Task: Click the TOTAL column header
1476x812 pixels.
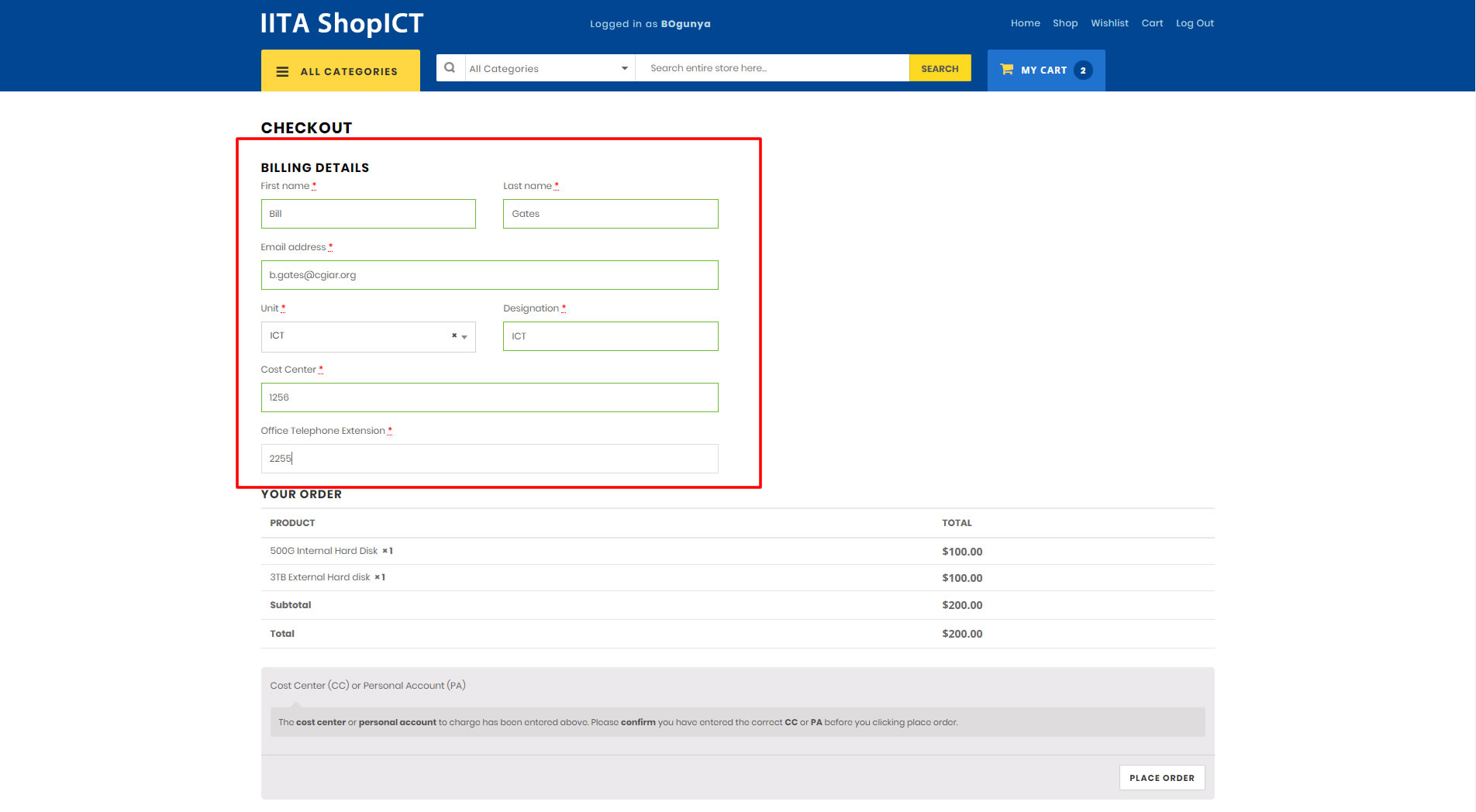Action: point(957,523)
